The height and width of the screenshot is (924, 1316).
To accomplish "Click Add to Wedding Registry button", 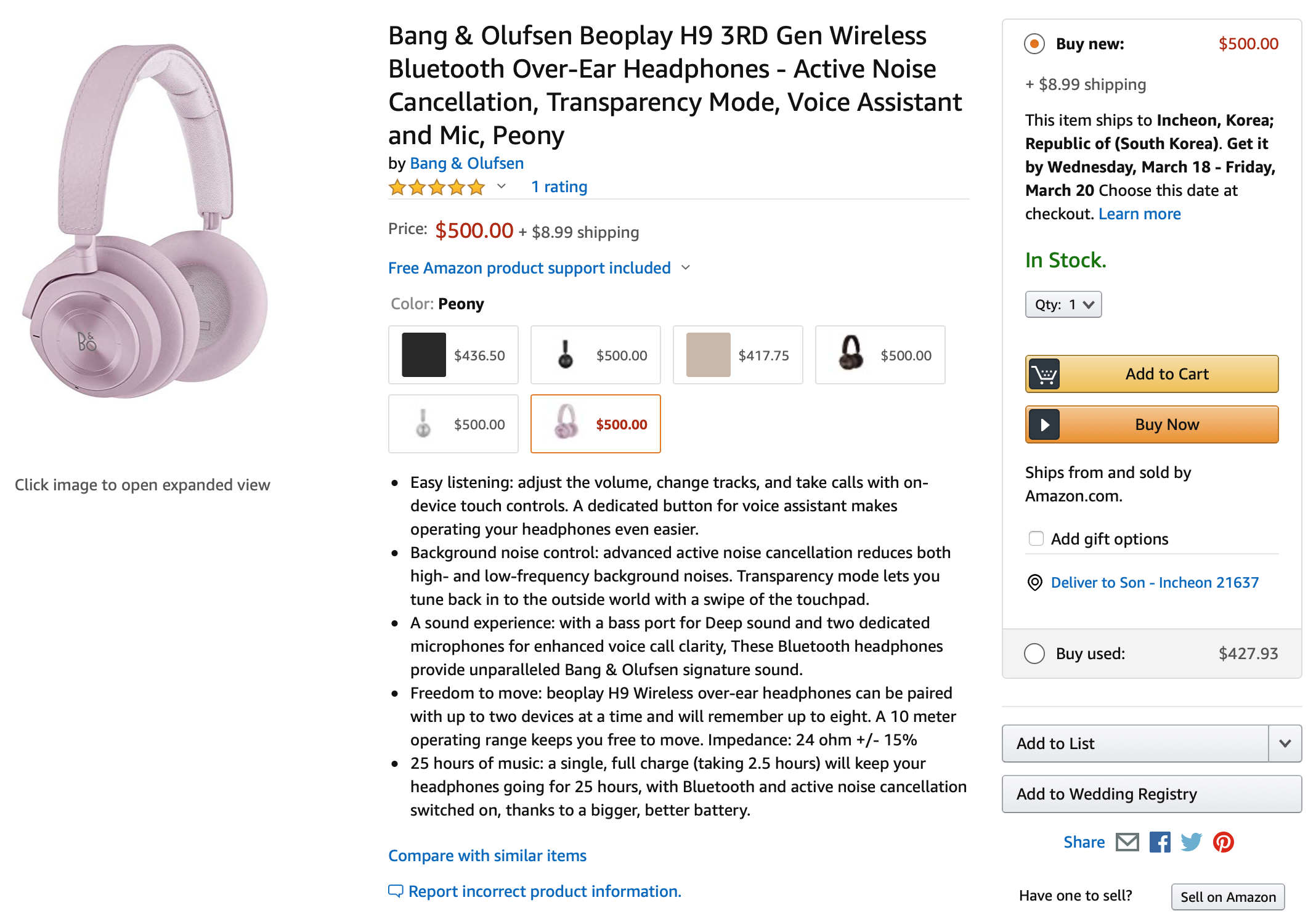I will [x=1151, y=794].
